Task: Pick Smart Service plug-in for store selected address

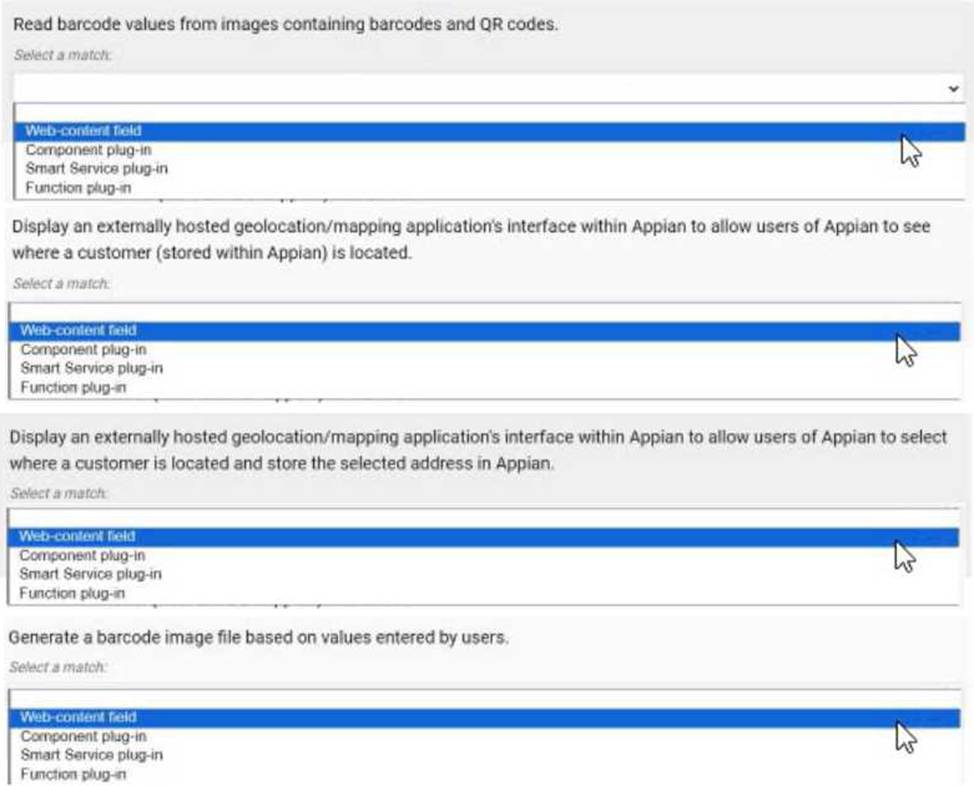Action: tap(483, 574)
